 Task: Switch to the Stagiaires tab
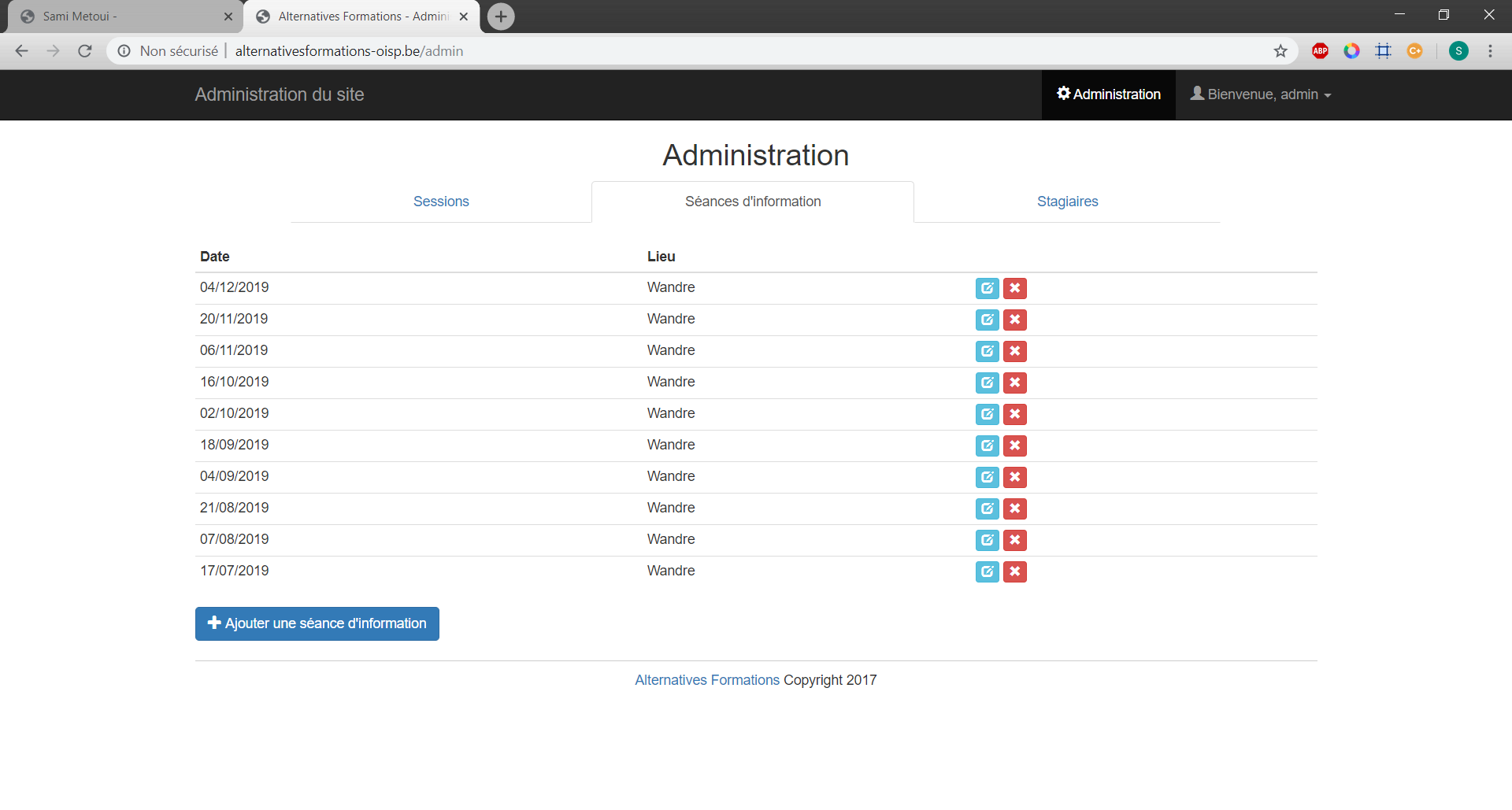click(x=1067, y=202)
